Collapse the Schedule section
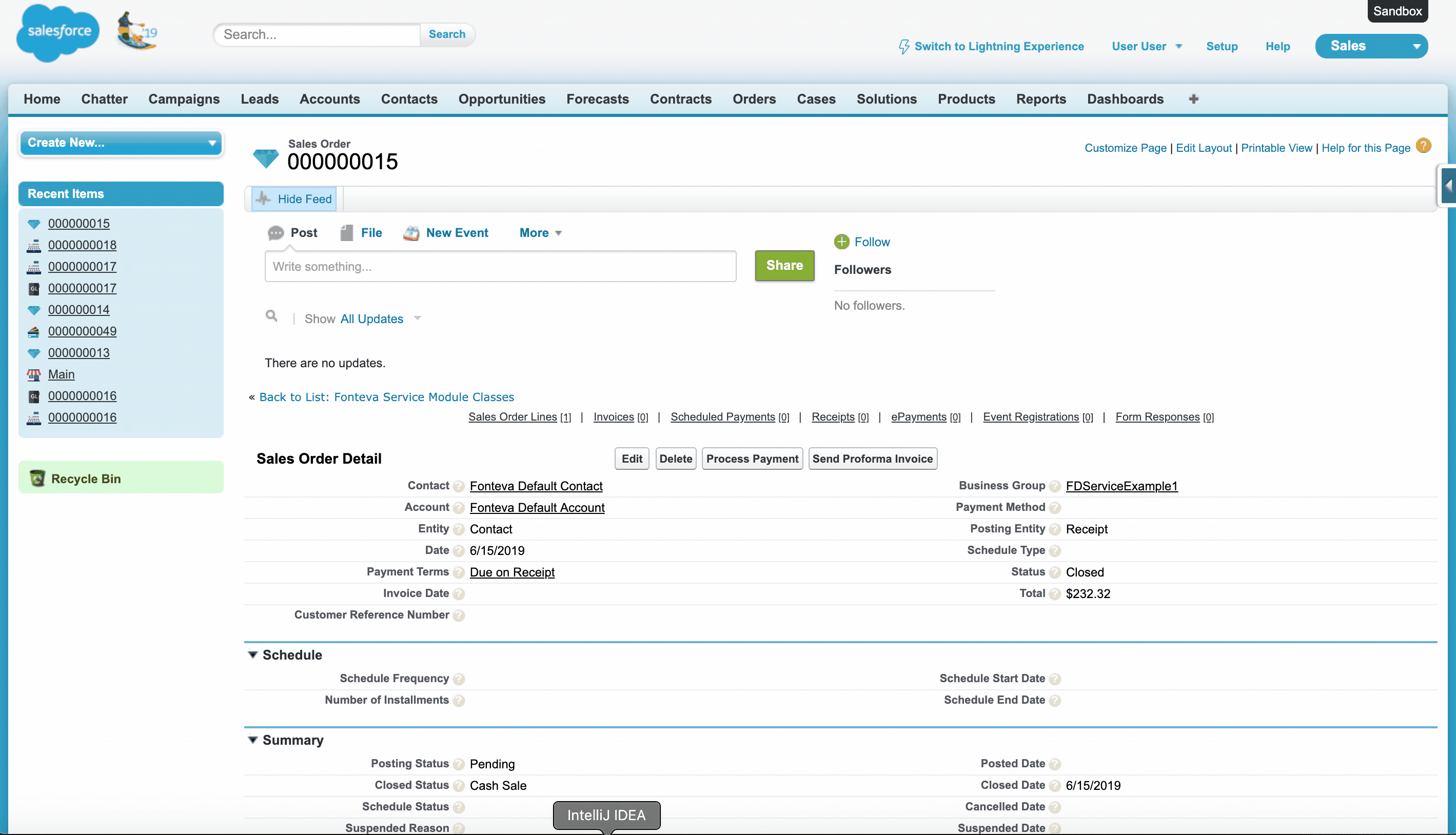The height and width of the screenshot is (835, 1456). click(252, 654)
